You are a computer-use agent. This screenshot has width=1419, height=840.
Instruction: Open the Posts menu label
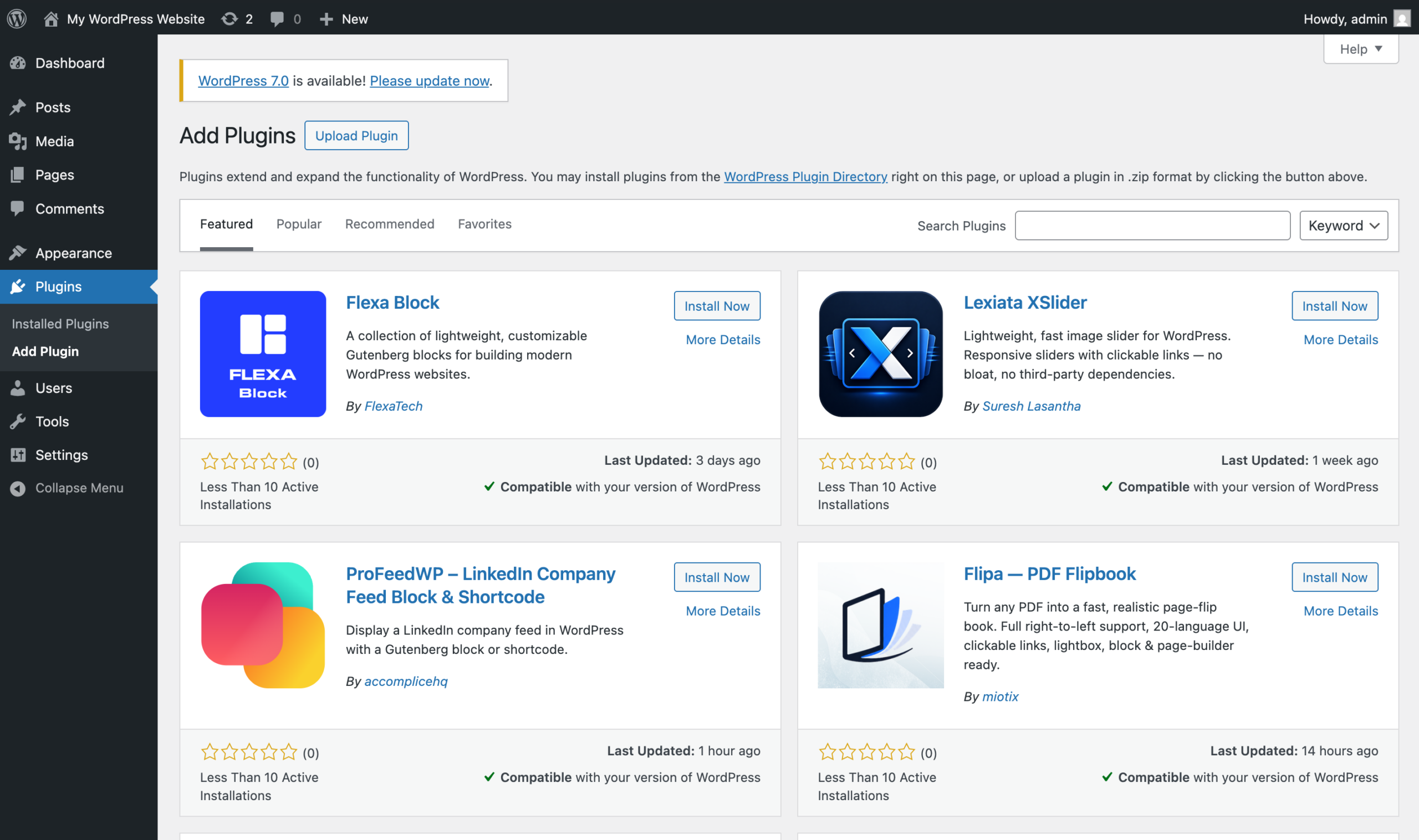pos(53,107)
